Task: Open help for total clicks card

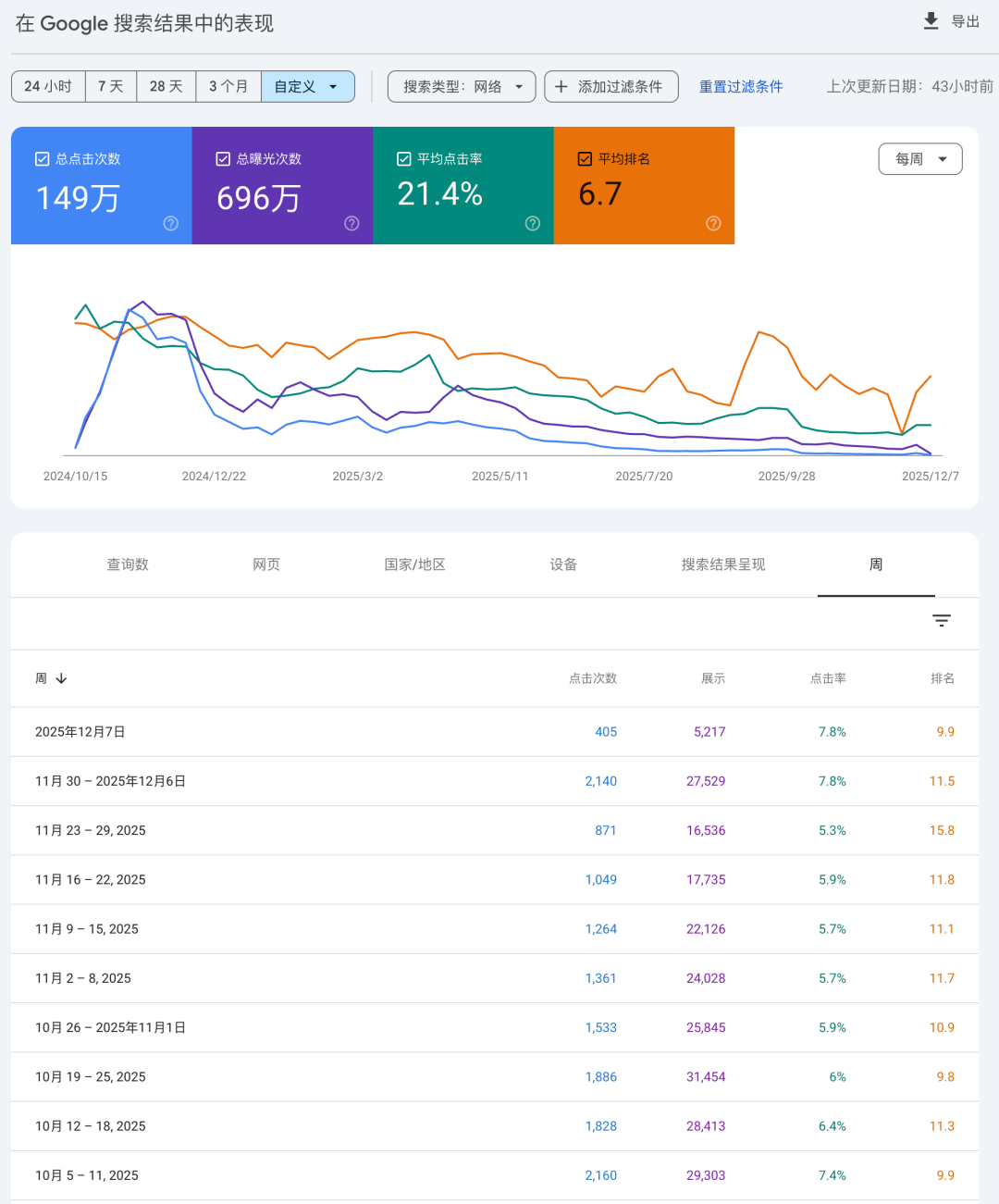Action: 171,223
